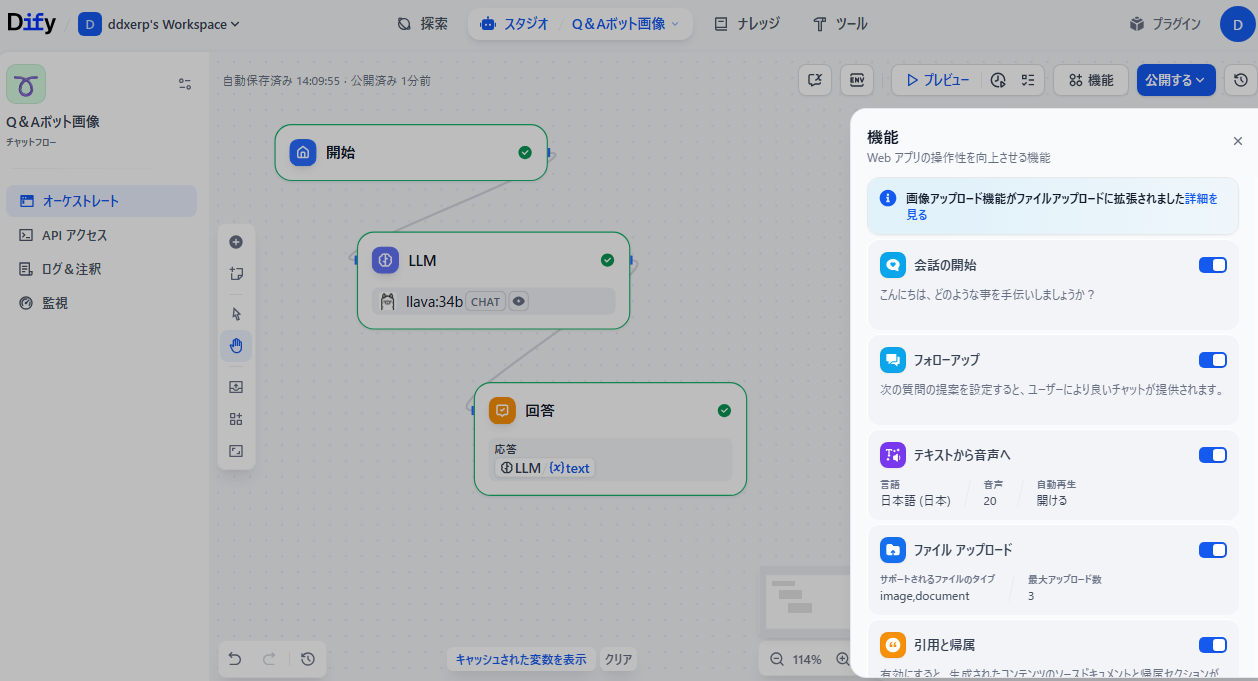The image size is (1258, 681).
Task: Click キャッシュされた変数を表示 button
Action: pyautogui.click(x=521, y=659)
